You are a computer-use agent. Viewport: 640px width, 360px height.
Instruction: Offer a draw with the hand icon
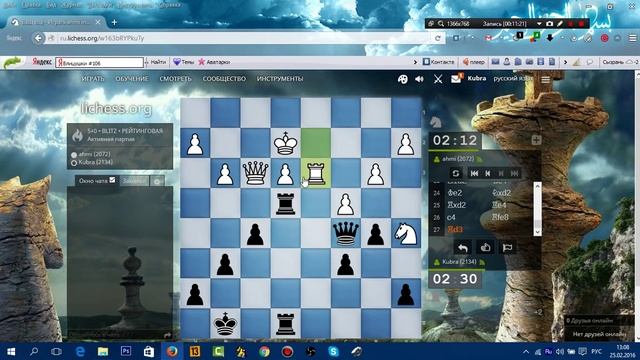tap(485, 247)
